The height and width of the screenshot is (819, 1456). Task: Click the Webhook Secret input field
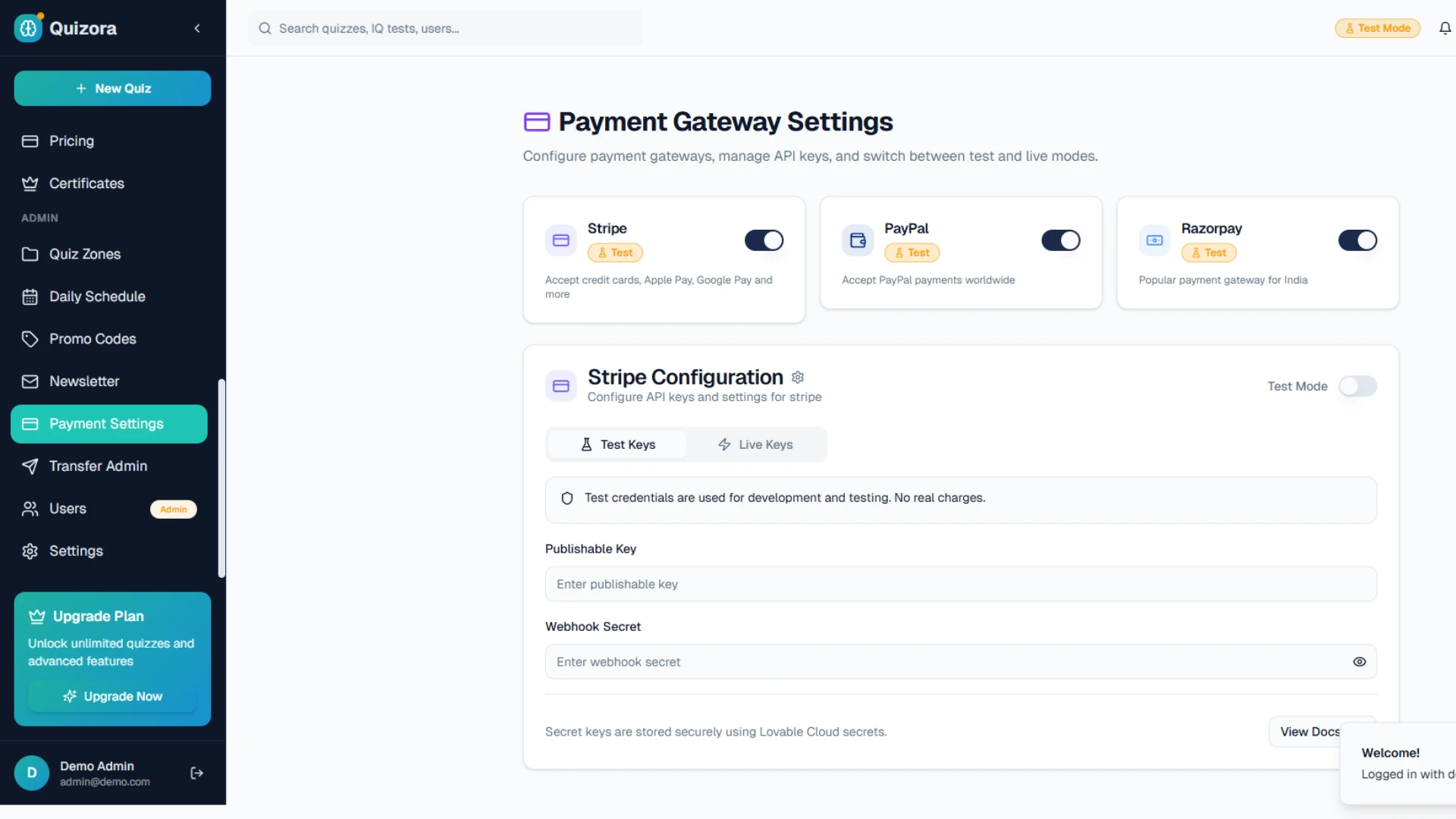click(x=961, y=662)
